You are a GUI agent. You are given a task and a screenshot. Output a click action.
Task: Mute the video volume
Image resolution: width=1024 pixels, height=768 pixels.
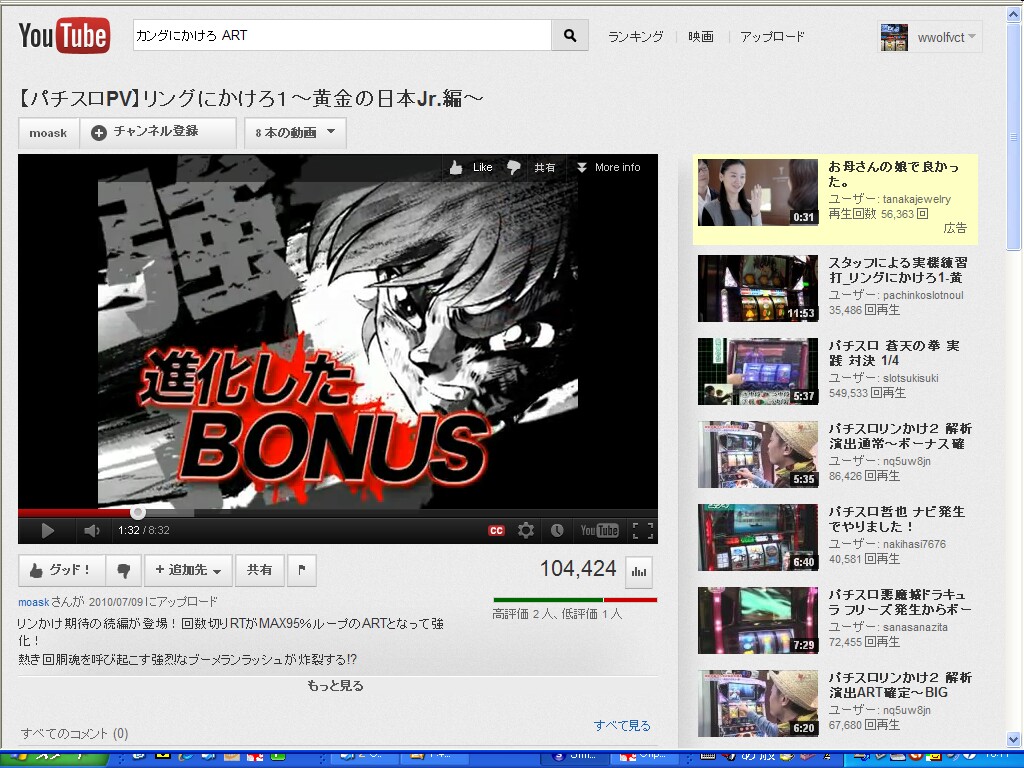tap(92, 530)
